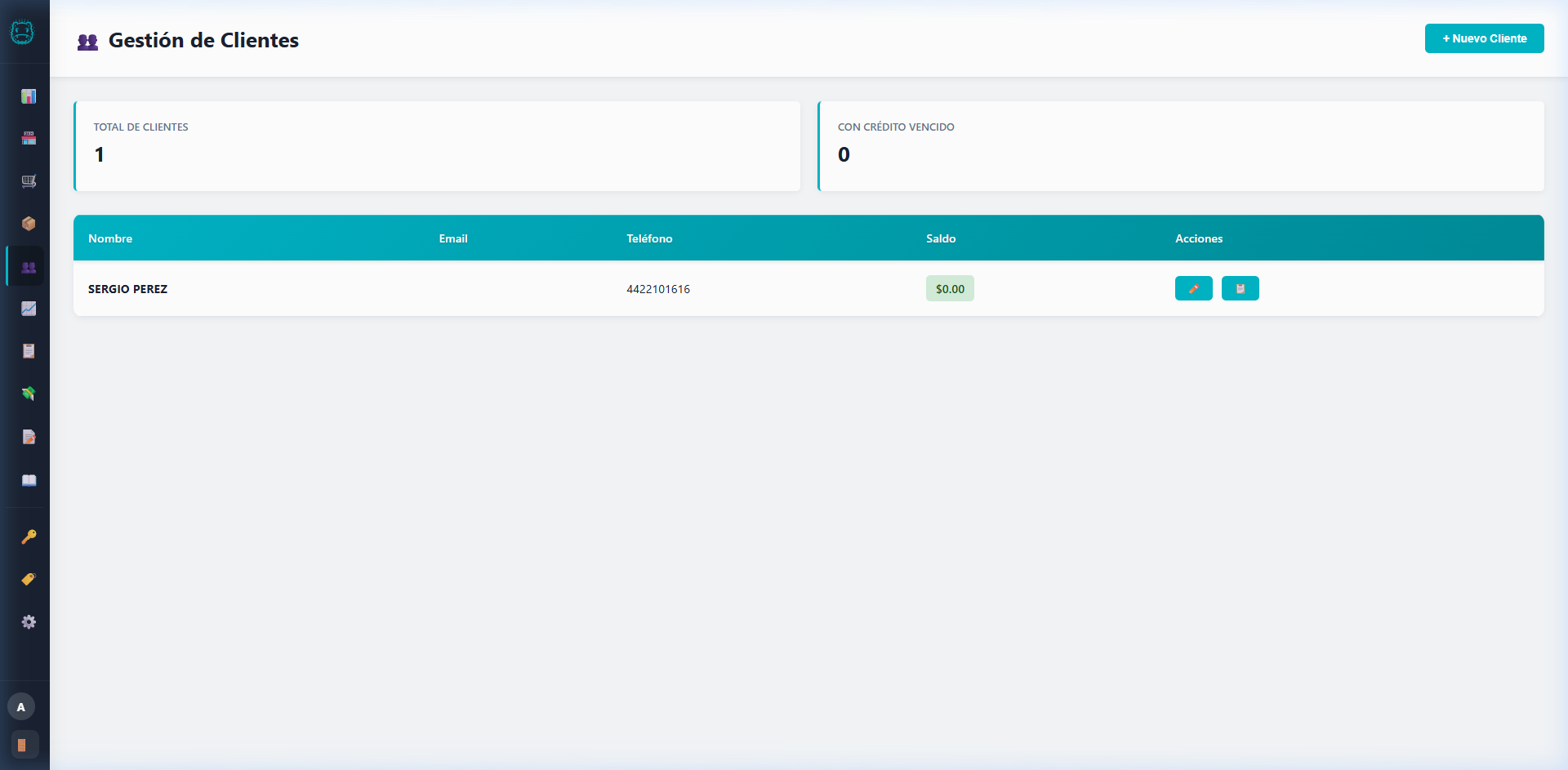Click the robot logo in the sidebar

[x=22, y=32]
